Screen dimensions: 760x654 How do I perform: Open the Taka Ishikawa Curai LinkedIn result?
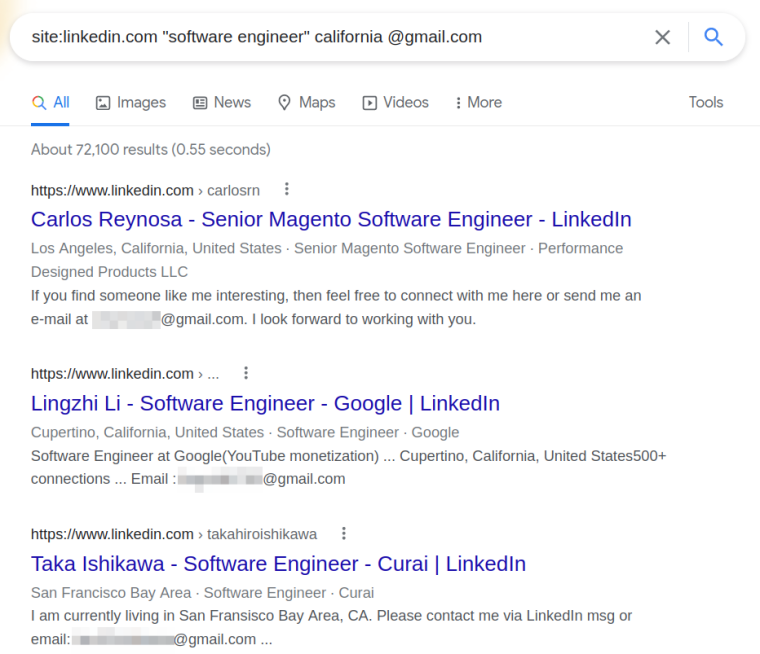click(278, 564)
